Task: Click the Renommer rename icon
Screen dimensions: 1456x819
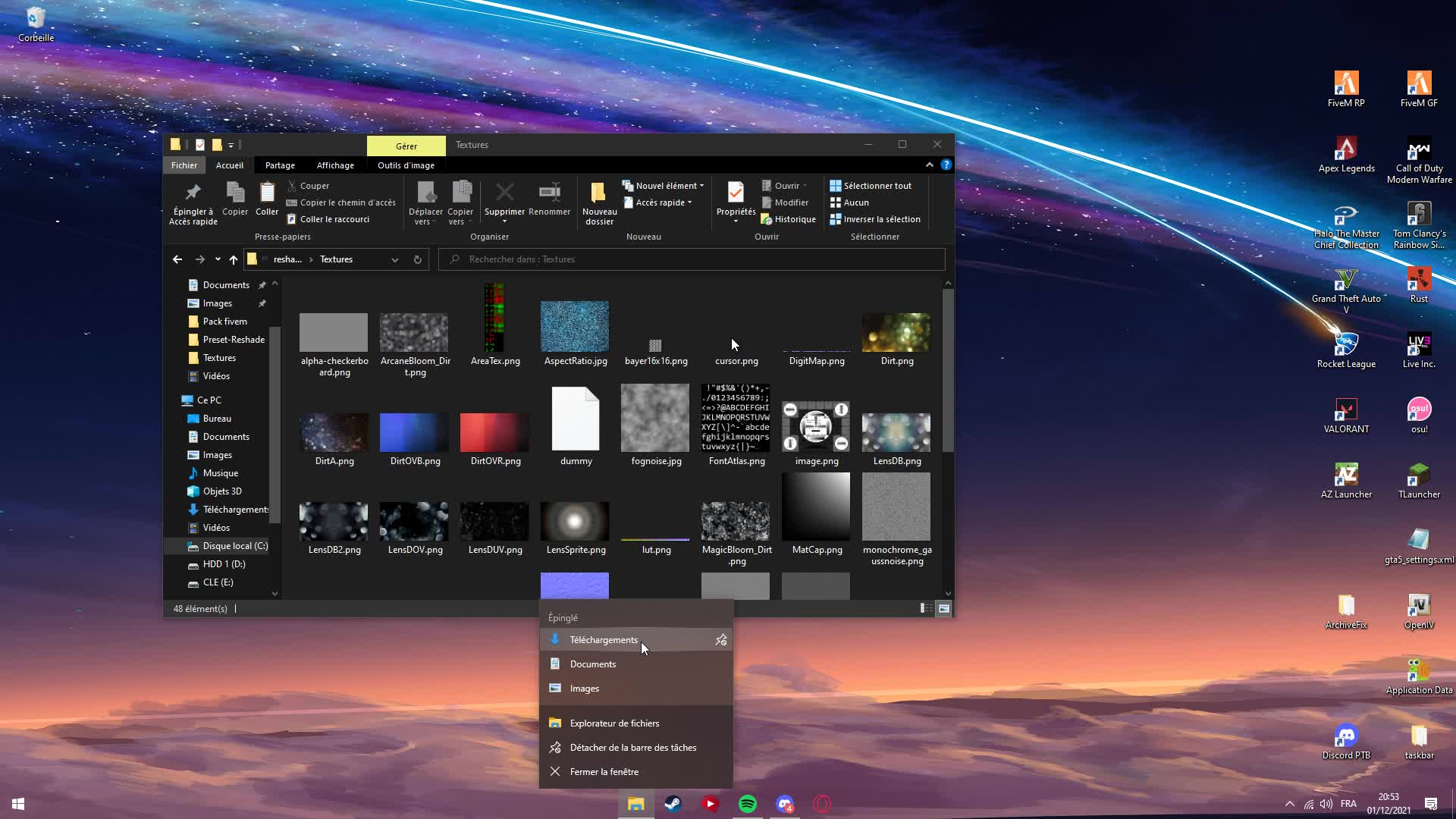Action: [x=549, y=193]
